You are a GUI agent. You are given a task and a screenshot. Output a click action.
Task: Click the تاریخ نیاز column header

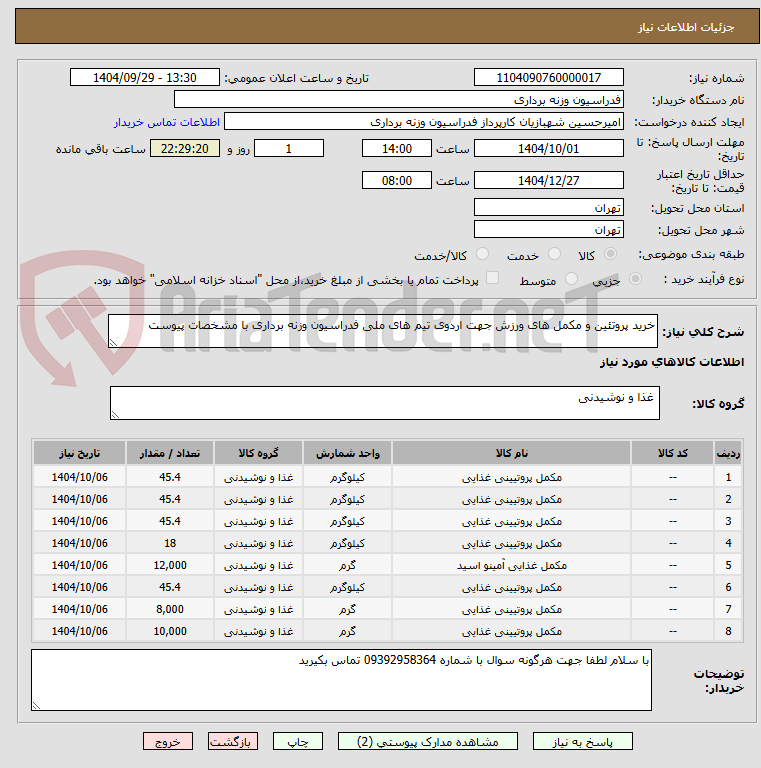click(79, 453)
